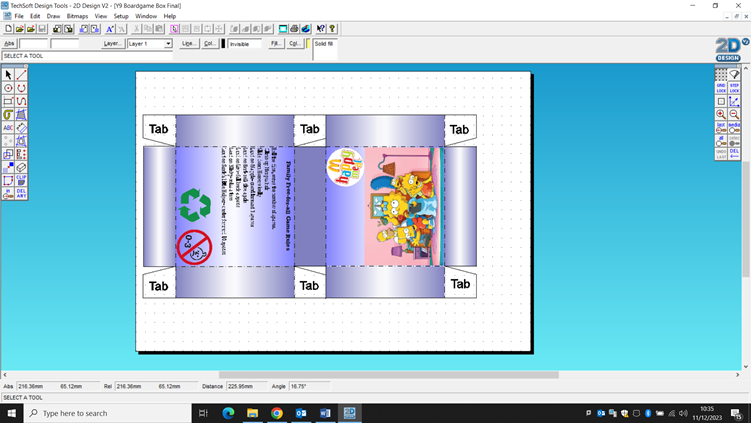Click the yellow fill colour swatch
This screenshot has height=423, width=751.
[x=308, y=44]
